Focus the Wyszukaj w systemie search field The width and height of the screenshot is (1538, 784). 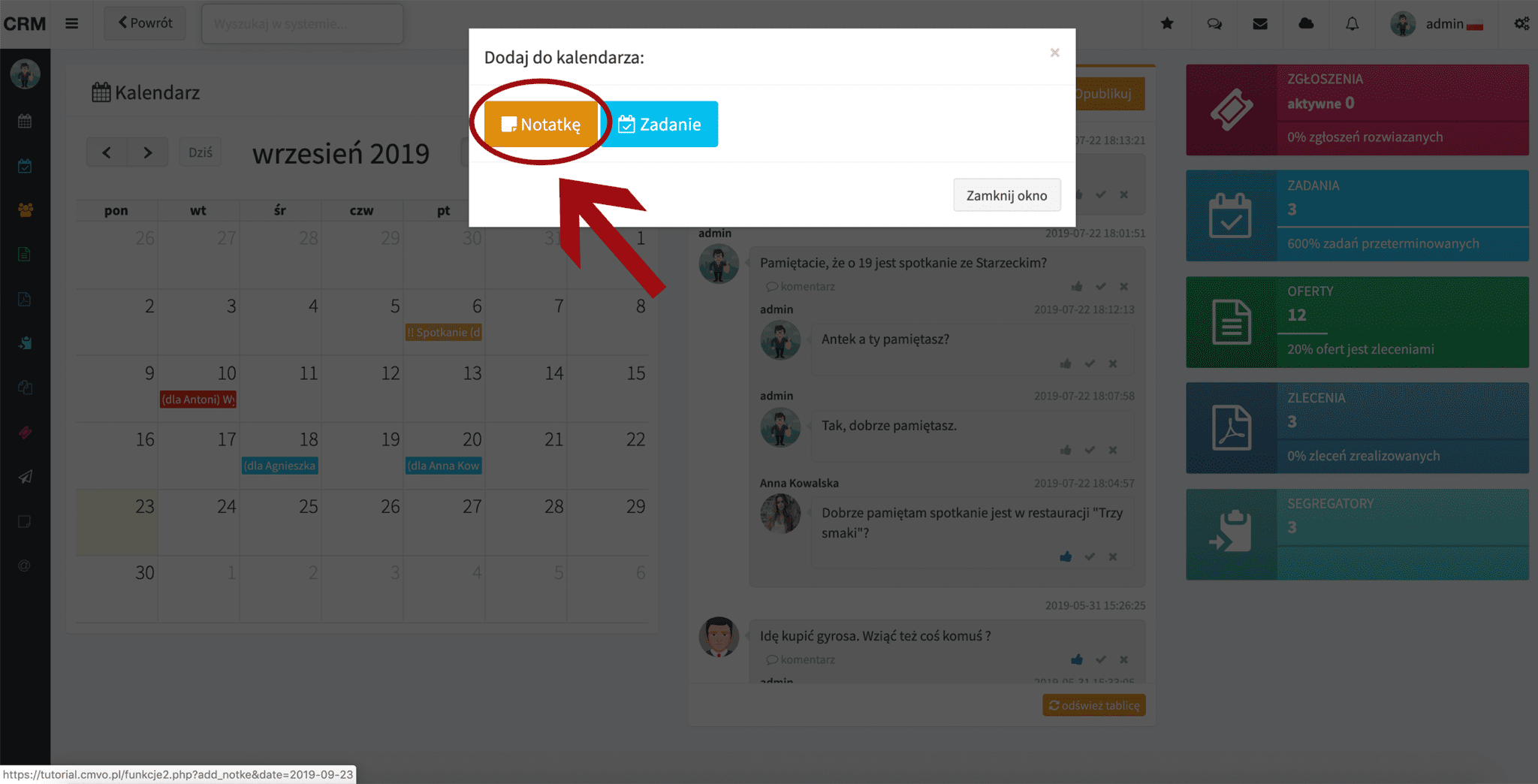(x=303, y=23)
